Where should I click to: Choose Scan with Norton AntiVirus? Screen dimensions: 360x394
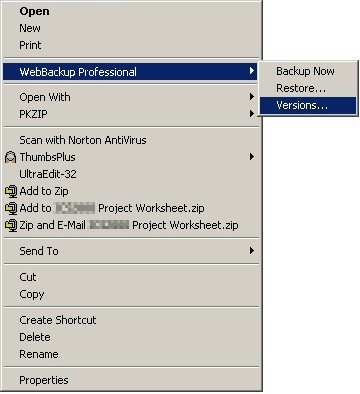pos(131,140)
